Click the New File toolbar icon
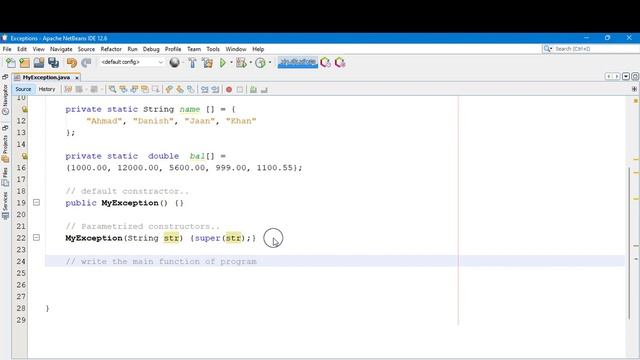This screenshot has height=360, width=640. pyautogui.click(x=11, y=62)
